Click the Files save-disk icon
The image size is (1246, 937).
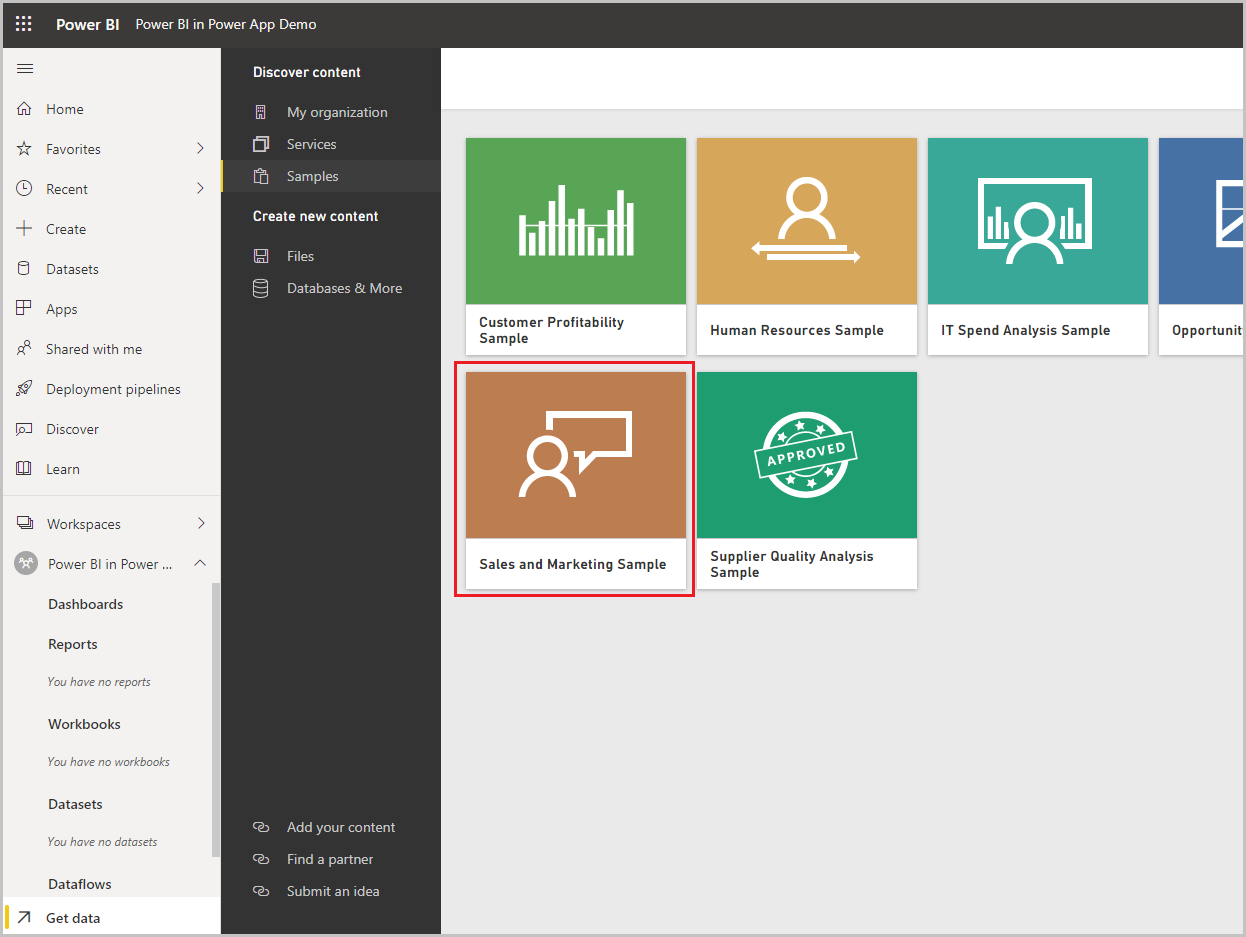[x=261, y=256]
